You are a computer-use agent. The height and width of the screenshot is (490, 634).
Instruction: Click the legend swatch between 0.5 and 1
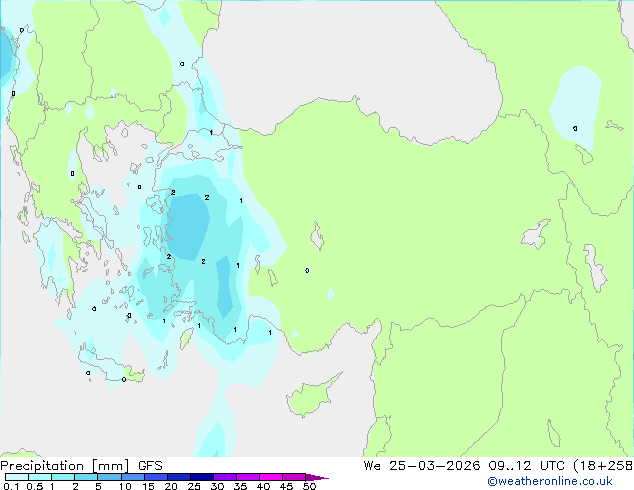[40, 477]
